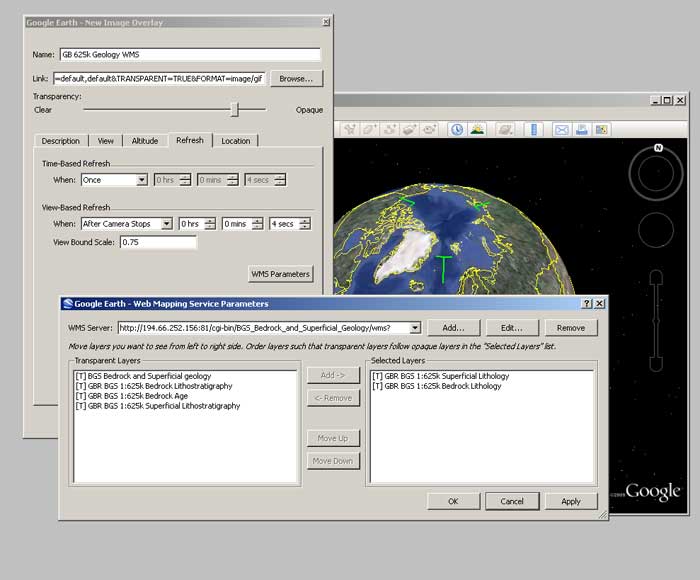Viewport: 700px width, 580px height.
Task: Click the Add Path toolbar icon
Action: click(x=390, y=129)
